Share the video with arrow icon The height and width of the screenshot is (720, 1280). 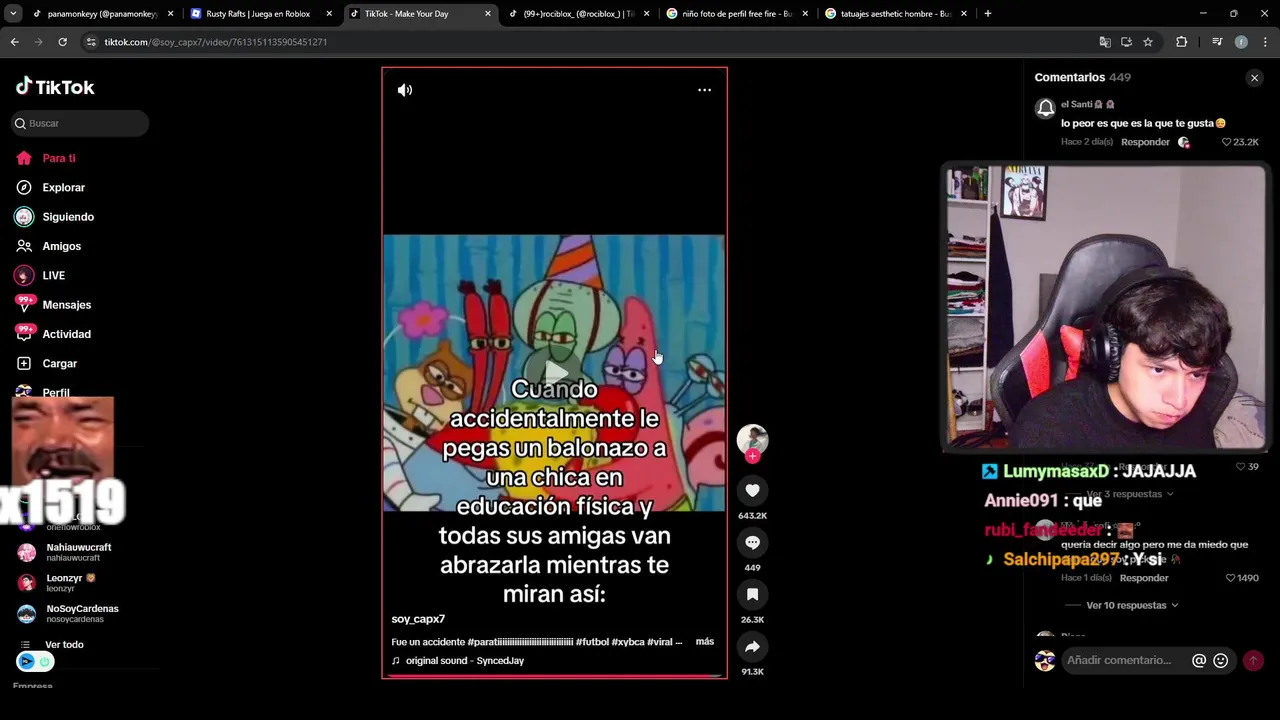point(752,646)
